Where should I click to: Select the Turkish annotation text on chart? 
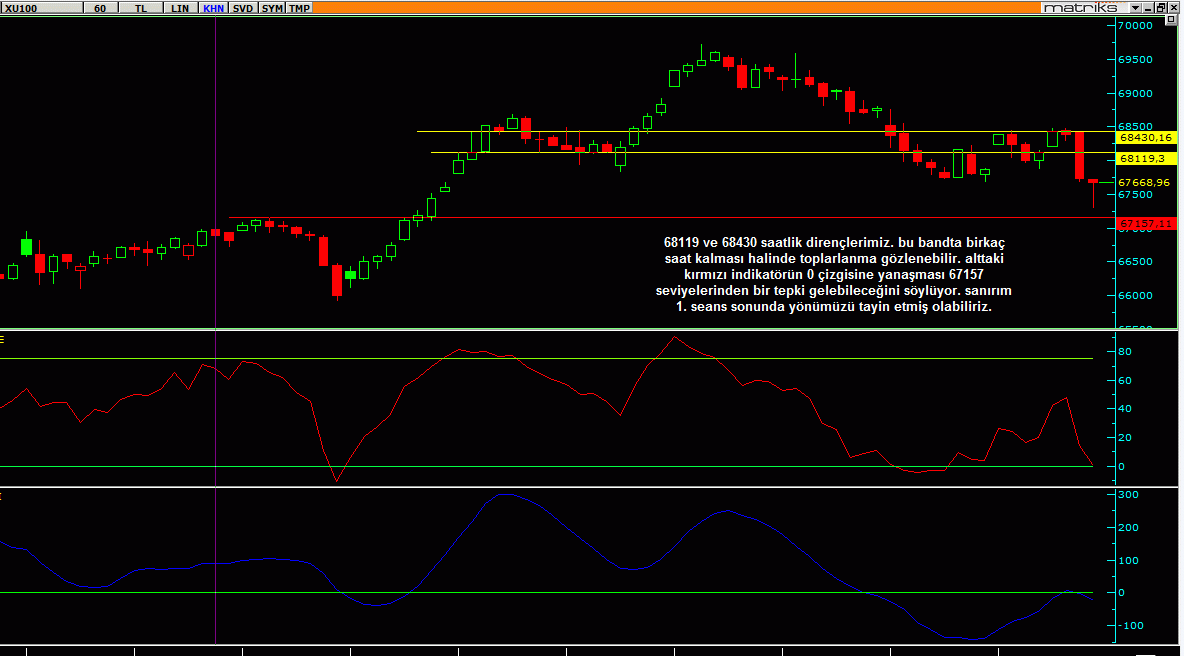(833, 275)
